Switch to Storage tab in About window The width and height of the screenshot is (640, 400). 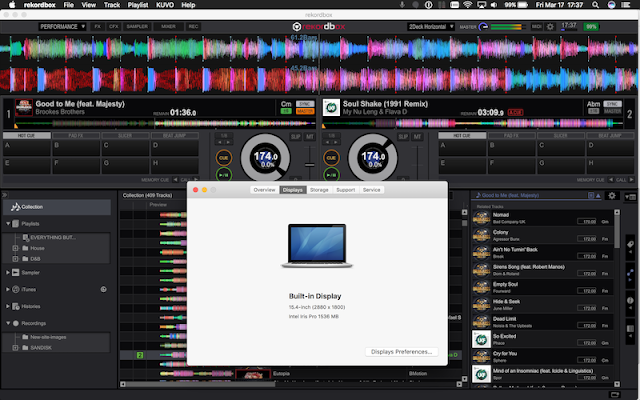(319, 190)
